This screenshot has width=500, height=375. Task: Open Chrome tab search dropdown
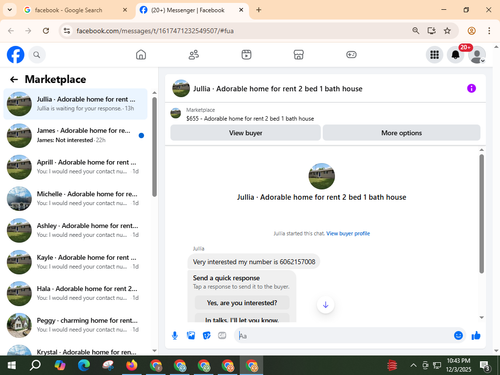click(10, 10)
